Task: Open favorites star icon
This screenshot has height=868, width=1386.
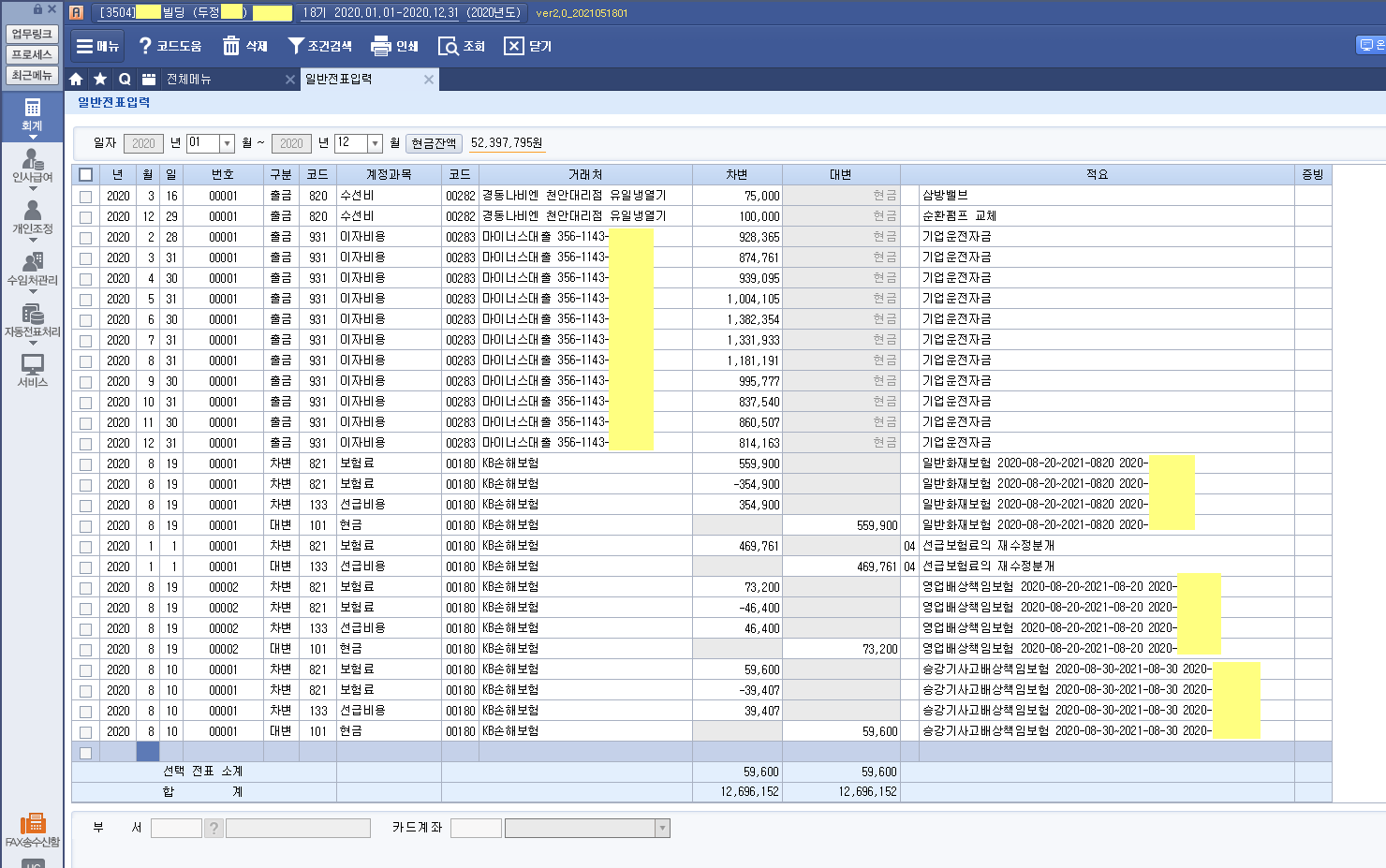Action: point(100,80)
